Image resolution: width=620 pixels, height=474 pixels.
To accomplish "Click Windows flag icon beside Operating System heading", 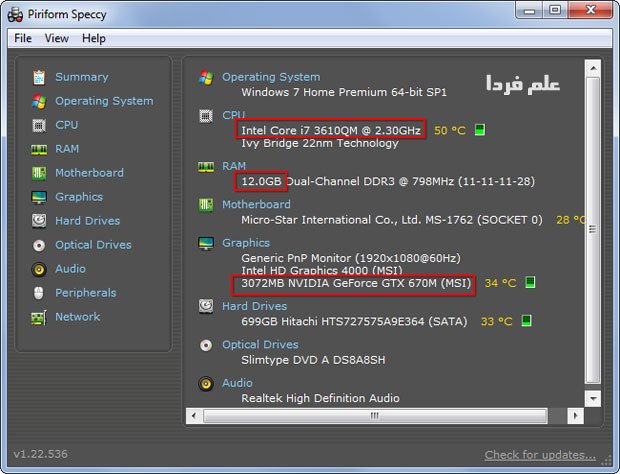I will point(206,77).
